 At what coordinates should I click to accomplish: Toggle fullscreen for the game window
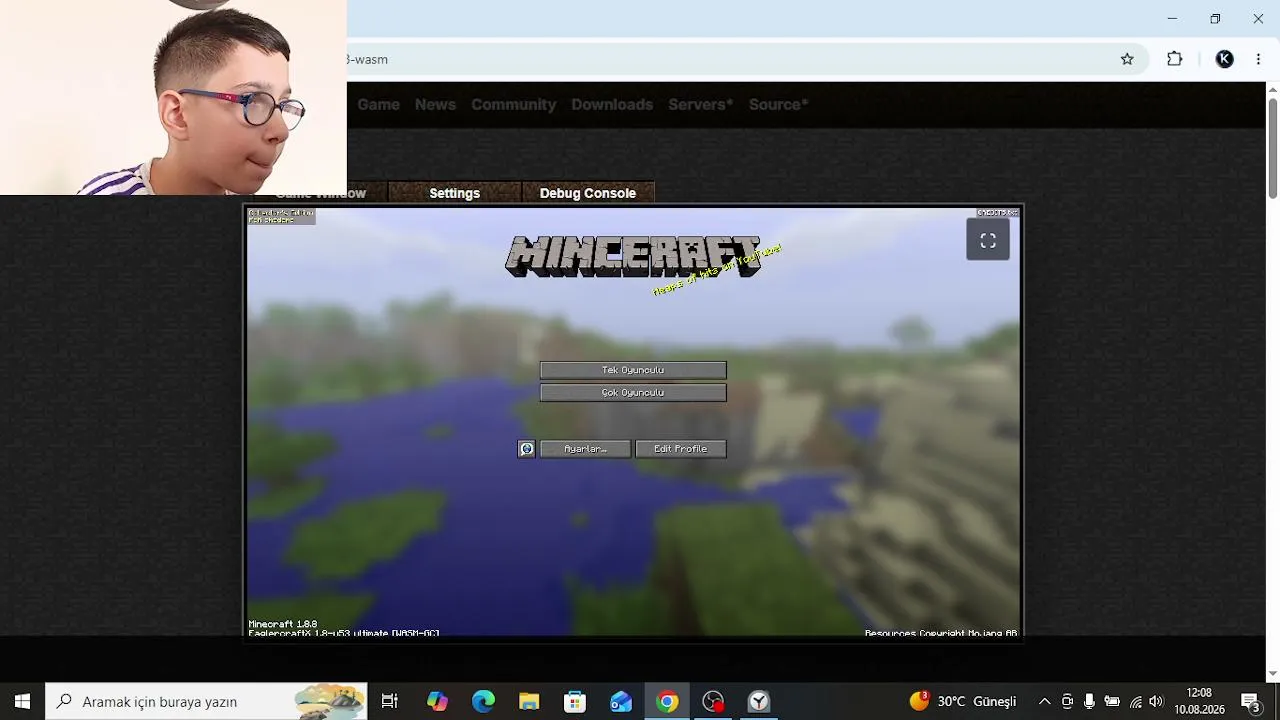point(988,240)
